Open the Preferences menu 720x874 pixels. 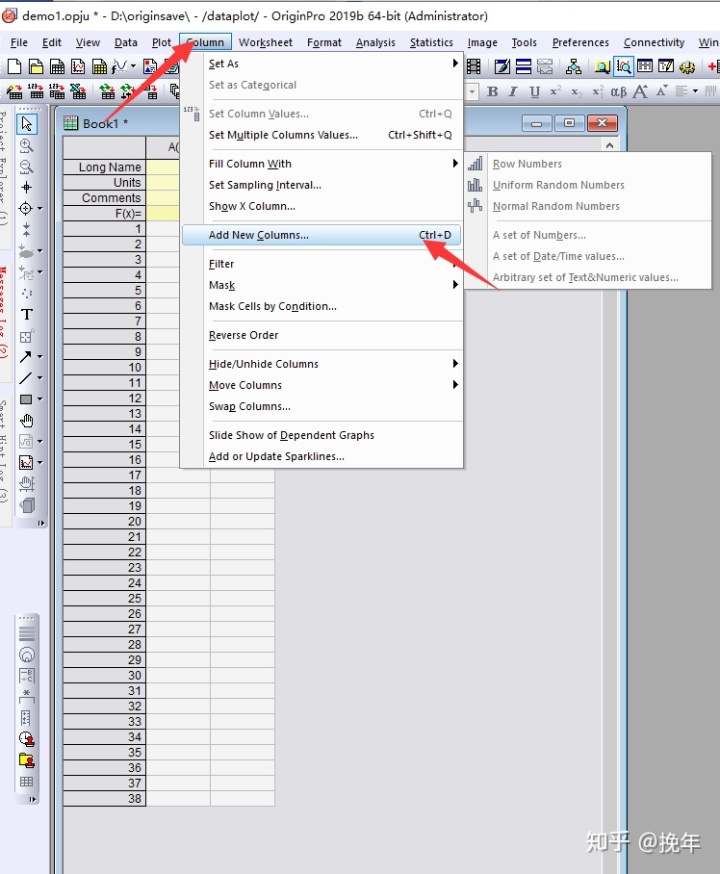click(x=581, y=43)
